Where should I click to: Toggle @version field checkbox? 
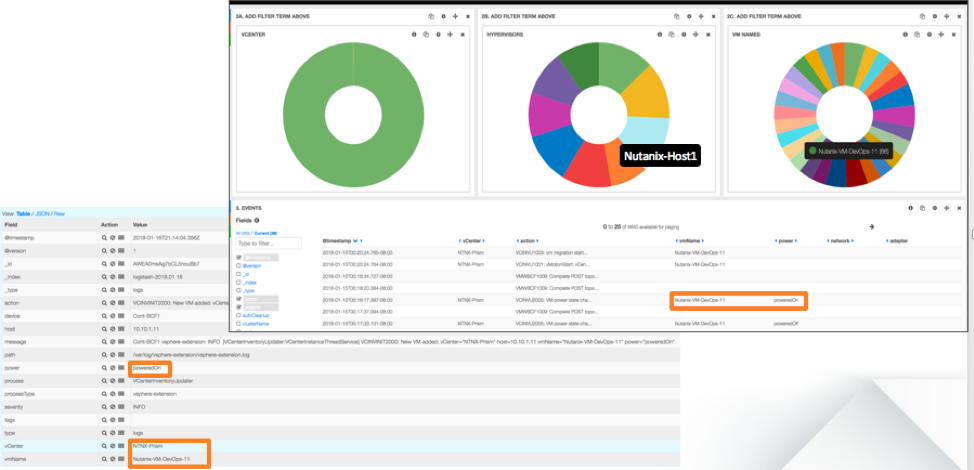(x=239, y=265)
